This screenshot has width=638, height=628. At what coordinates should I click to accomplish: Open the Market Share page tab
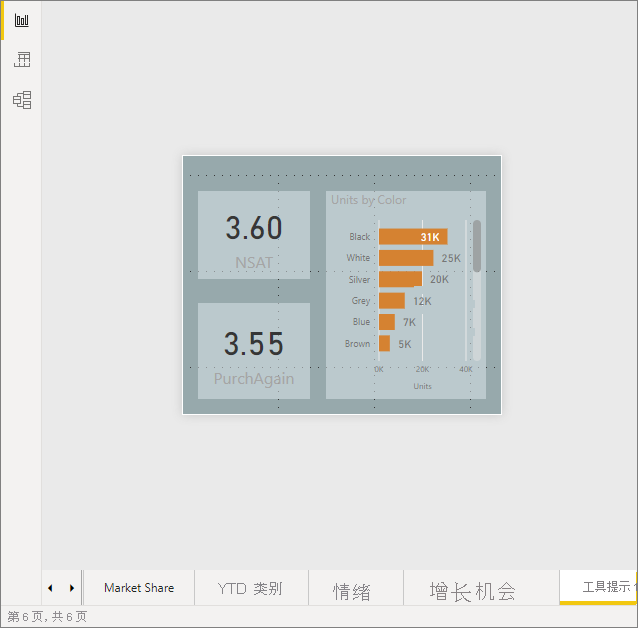coord(139,588)
